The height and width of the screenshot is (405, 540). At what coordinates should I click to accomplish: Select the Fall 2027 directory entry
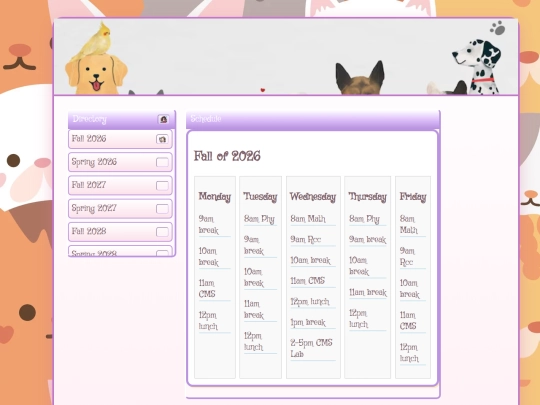tap(120, 185)
